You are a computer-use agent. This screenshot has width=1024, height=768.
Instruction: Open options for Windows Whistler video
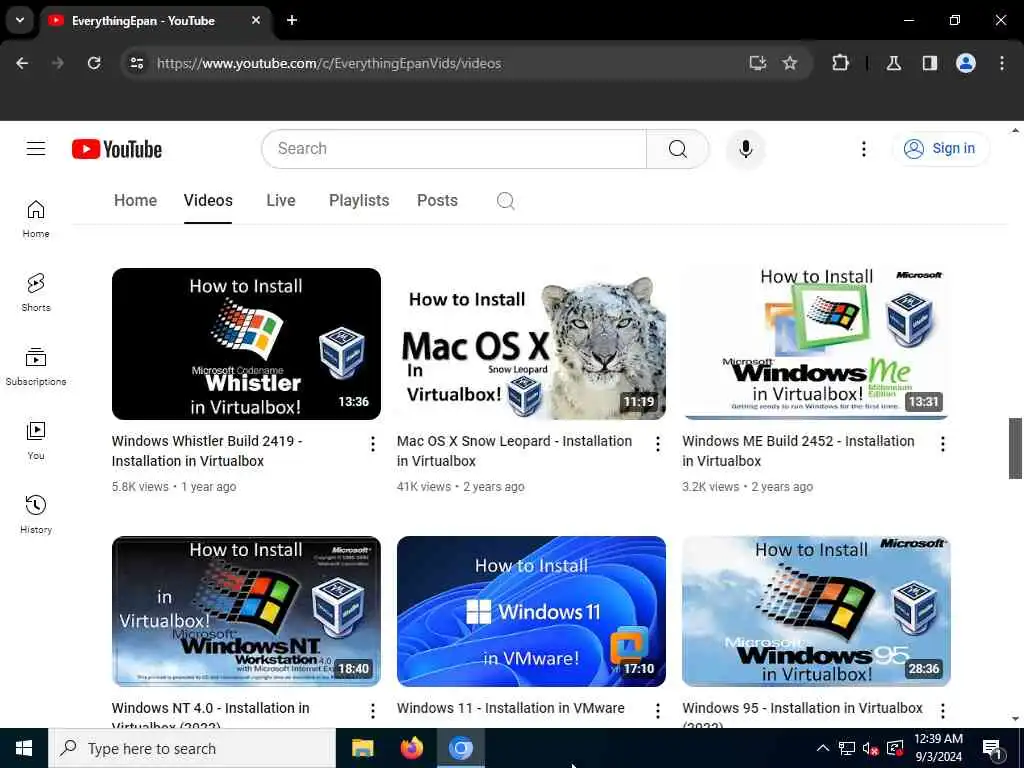pyautogui.click(x=372, y=444)
